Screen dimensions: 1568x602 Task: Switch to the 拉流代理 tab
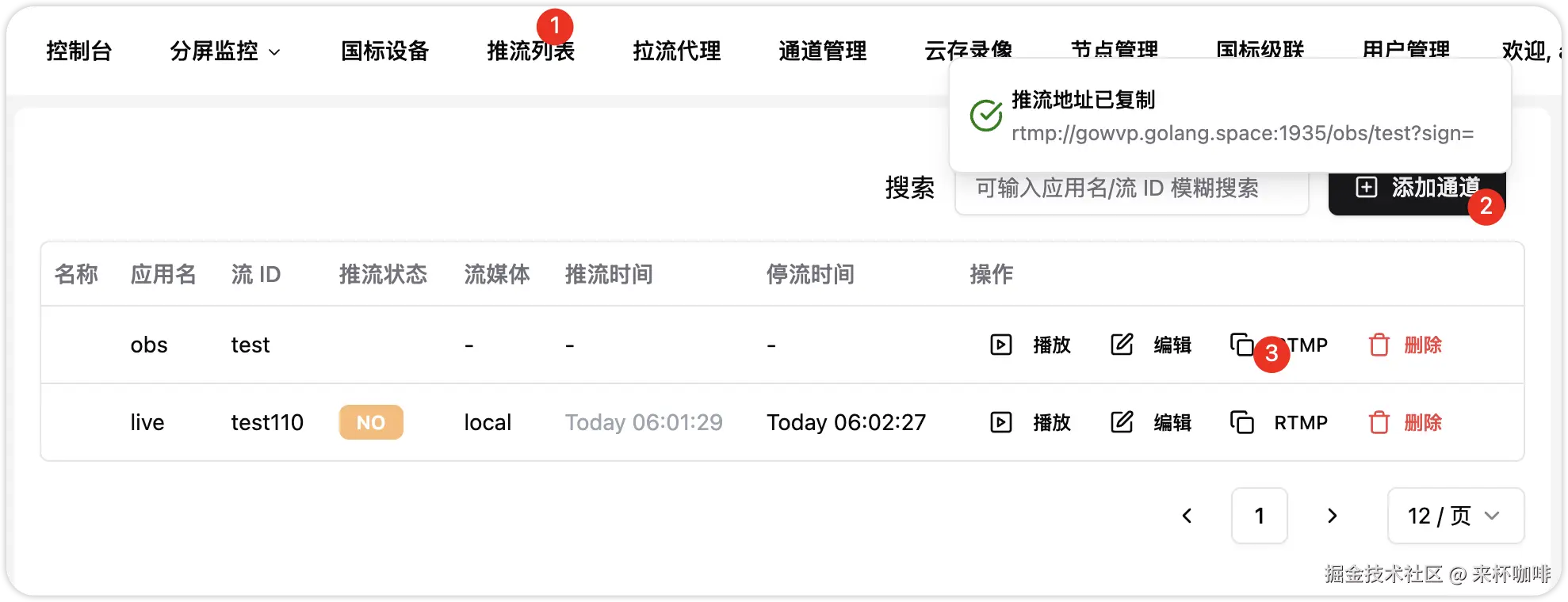pos(677,51)
